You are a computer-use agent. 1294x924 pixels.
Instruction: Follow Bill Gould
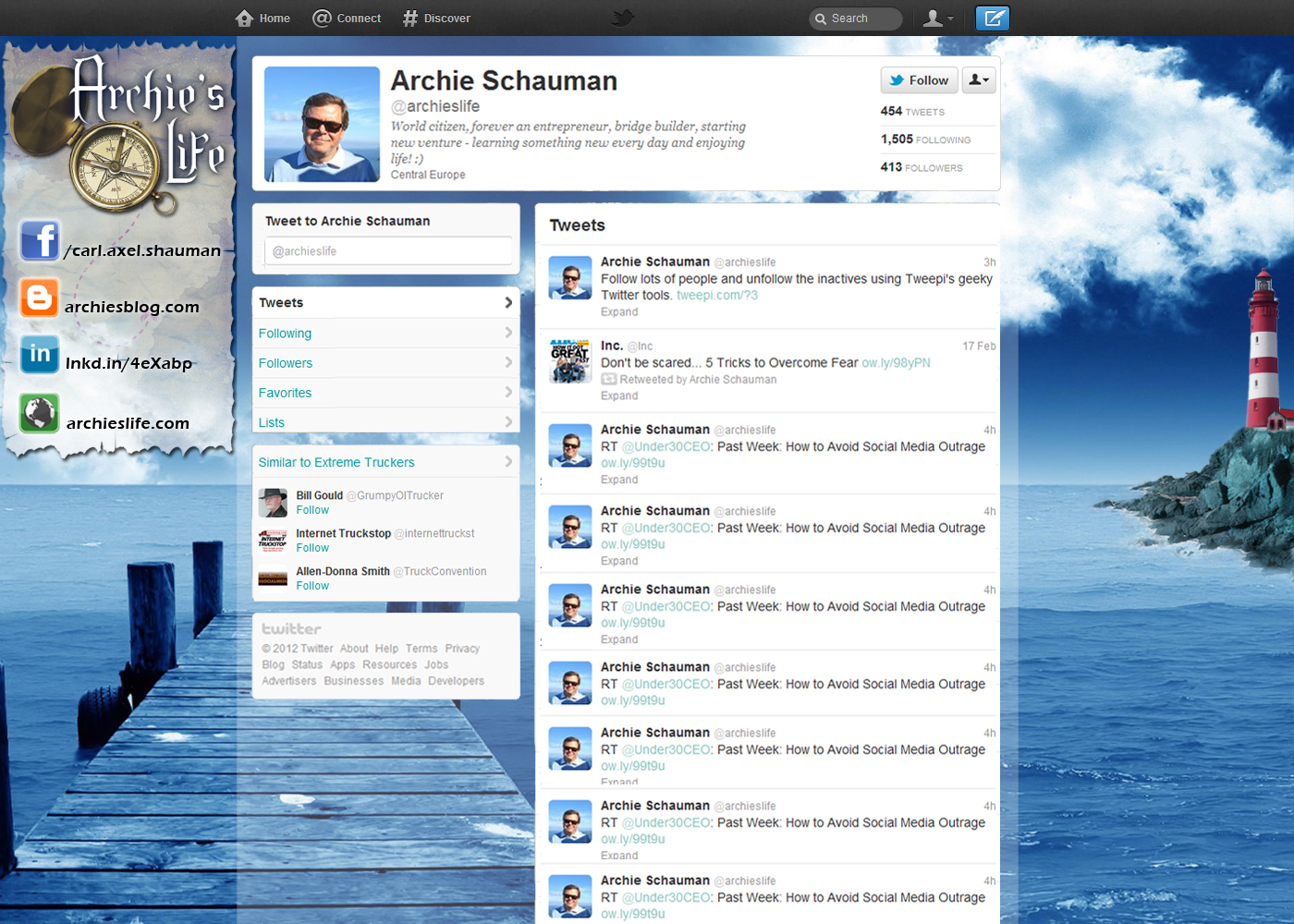click(x=312, y=510)
